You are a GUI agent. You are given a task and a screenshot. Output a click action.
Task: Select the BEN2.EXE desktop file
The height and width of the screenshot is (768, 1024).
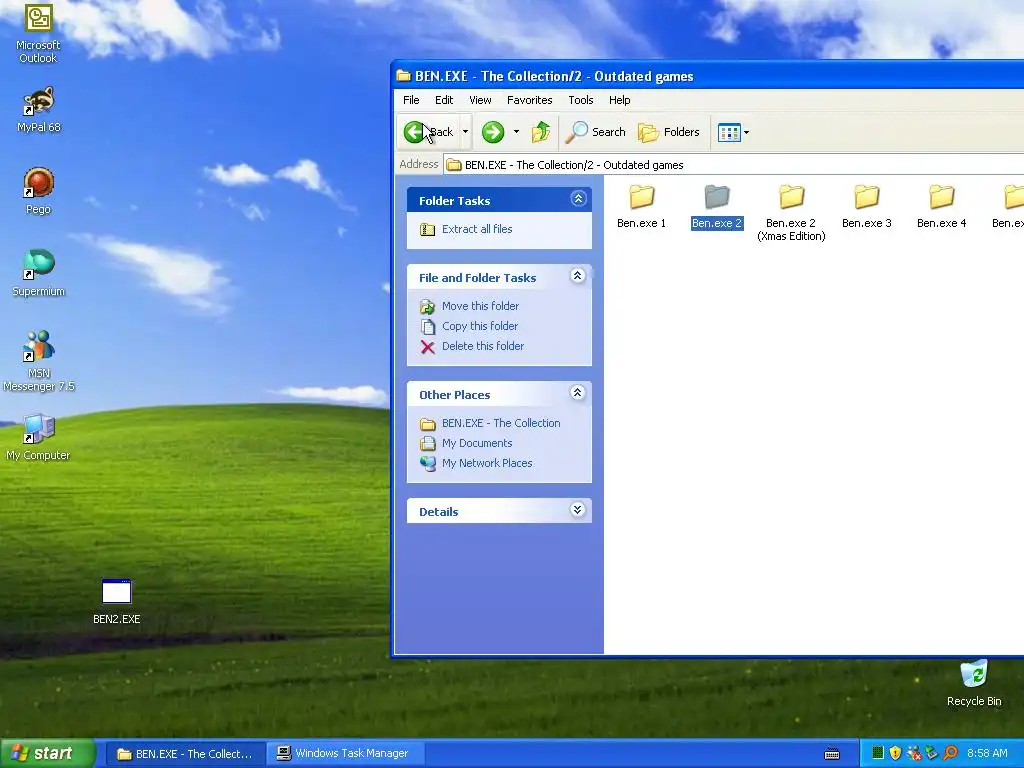tap(116, 601)
